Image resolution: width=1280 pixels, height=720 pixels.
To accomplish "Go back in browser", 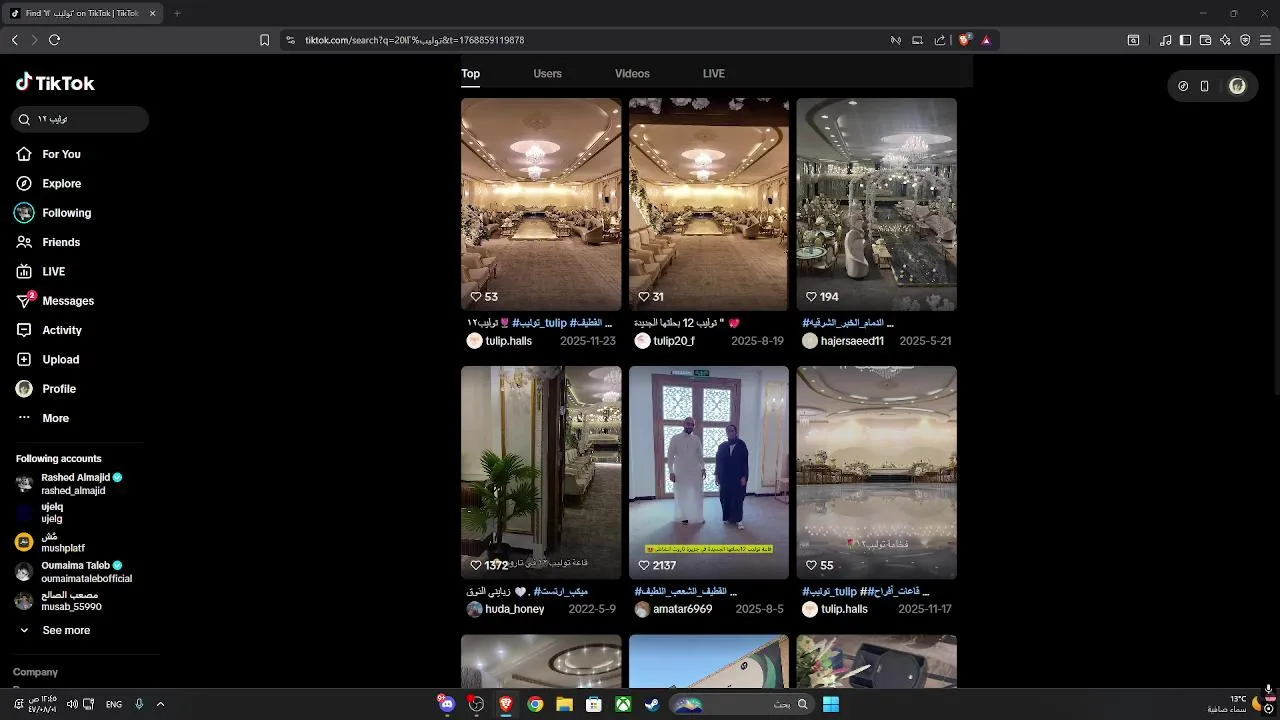I will click(14, 40).
